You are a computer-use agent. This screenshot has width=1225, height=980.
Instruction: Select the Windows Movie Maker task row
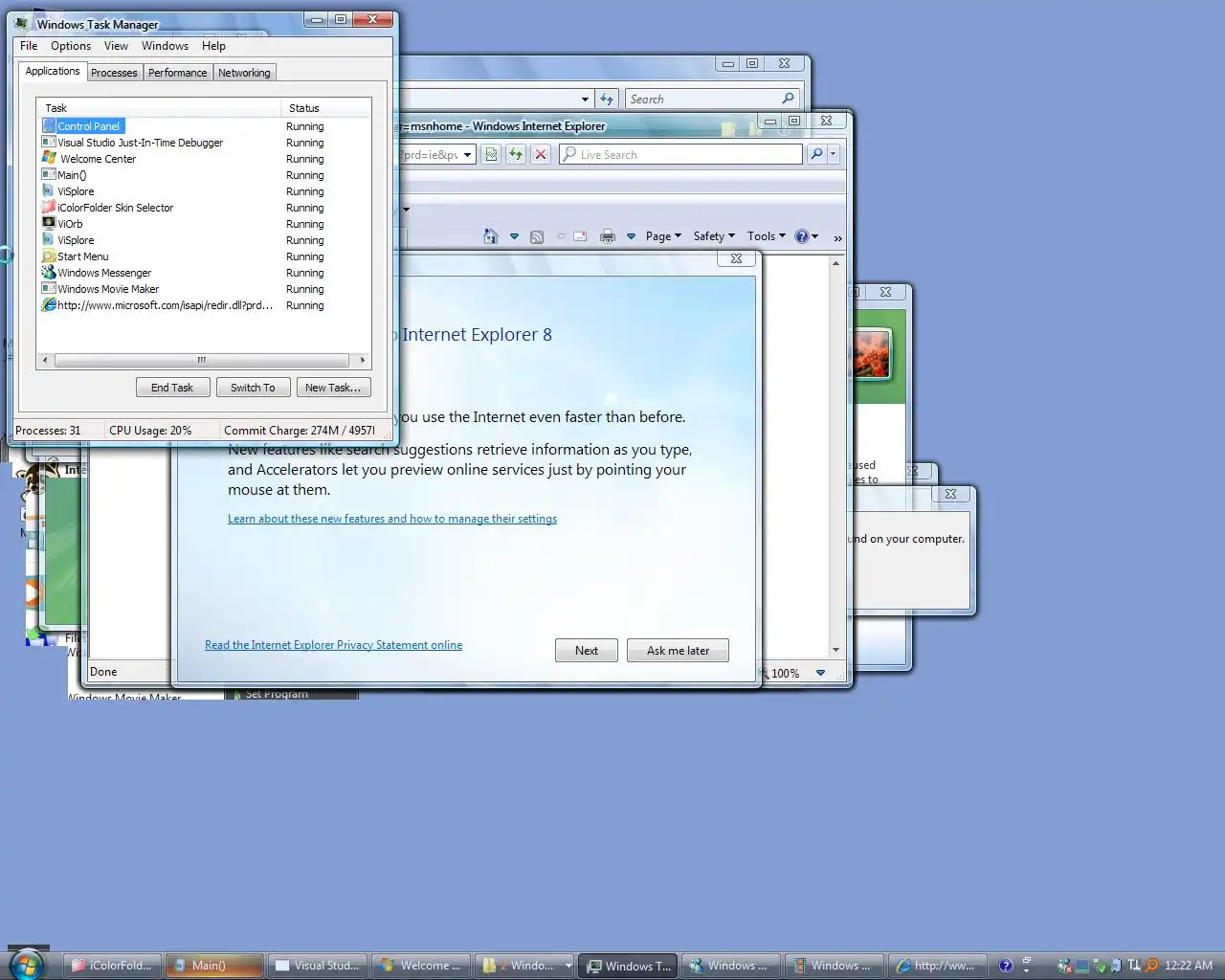click(108, 289)
